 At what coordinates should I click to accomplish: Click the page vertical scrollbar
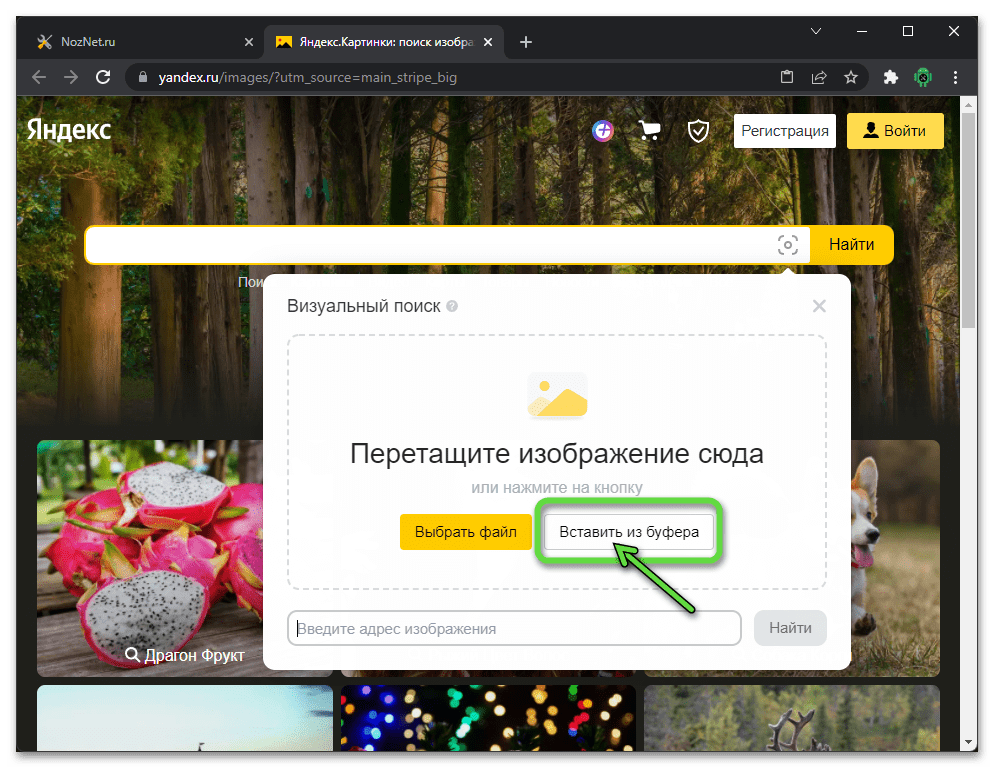(x=968, y=219)
